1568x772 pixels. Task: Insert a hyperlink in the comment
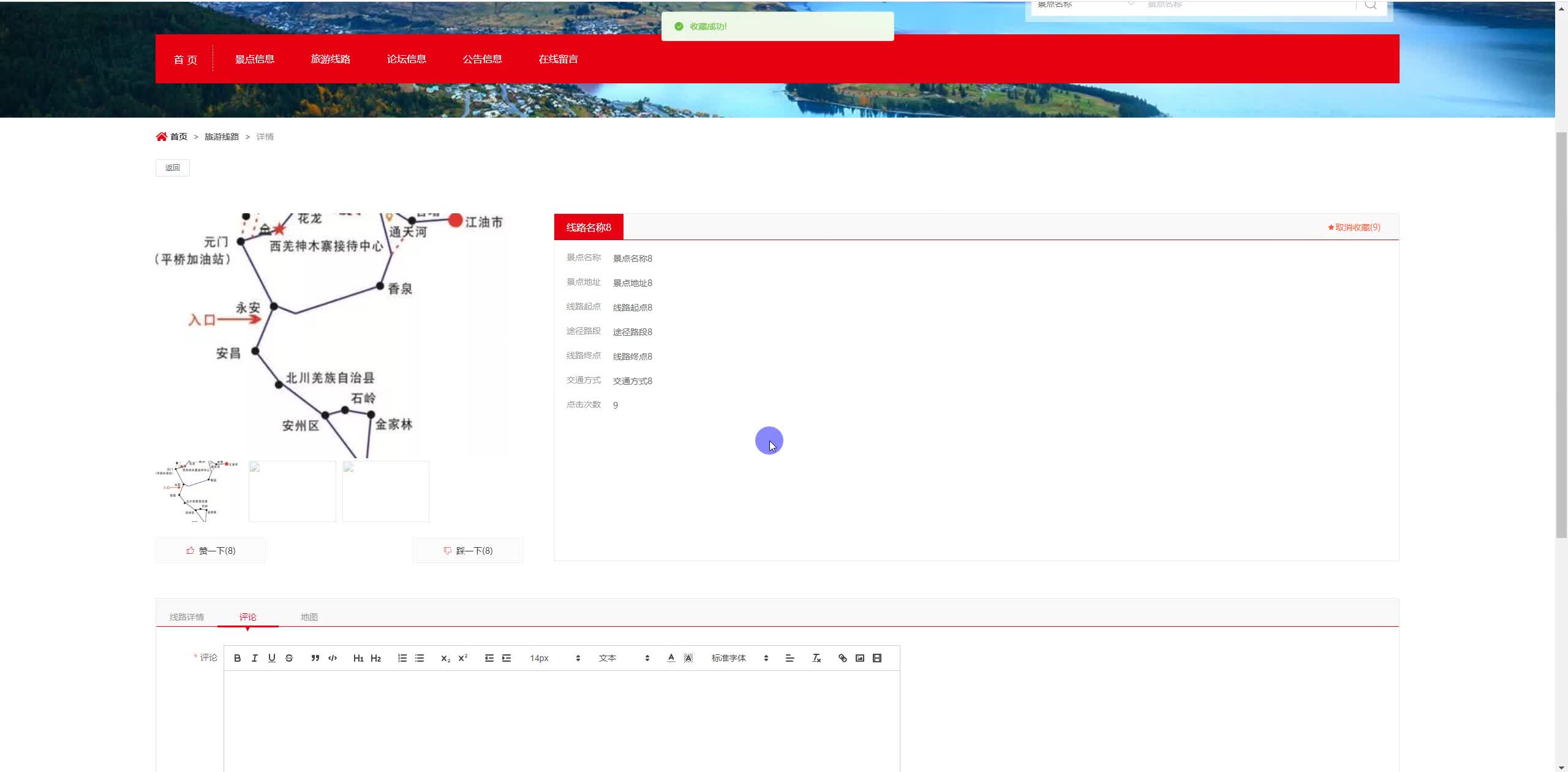pyautogui.click(x=842, y=658)
